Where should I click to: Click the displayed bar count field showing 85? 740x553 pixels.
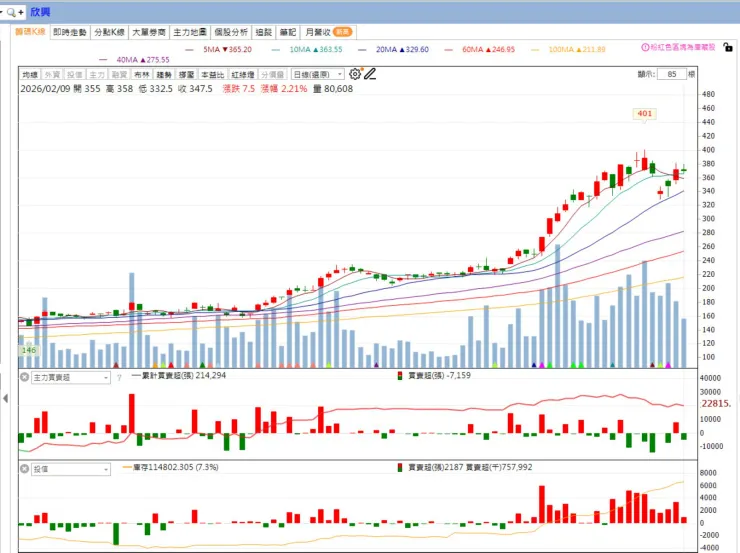672,74
